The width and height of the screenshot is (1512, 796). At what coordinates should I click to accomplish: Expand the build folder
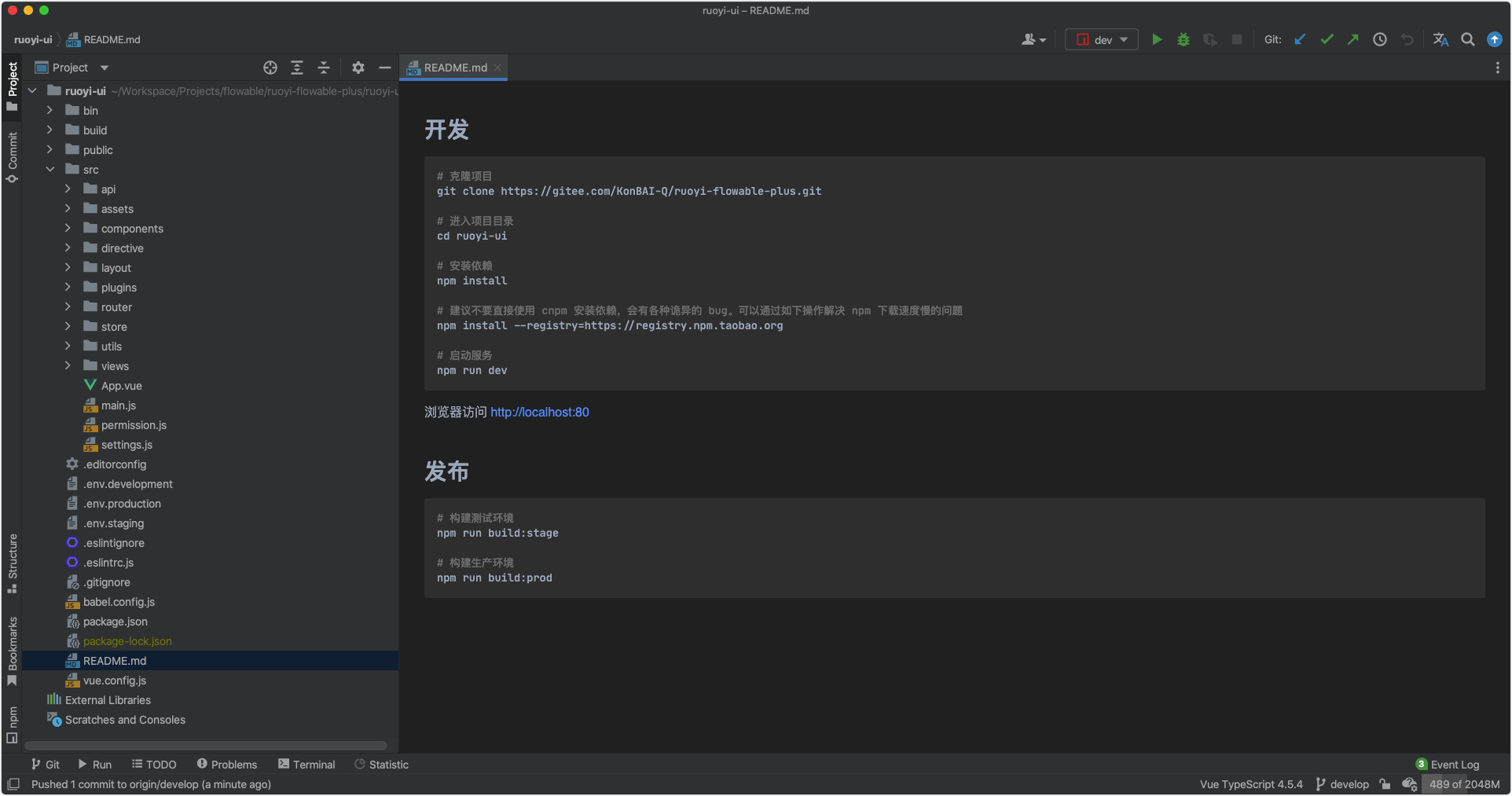[50, 130]
